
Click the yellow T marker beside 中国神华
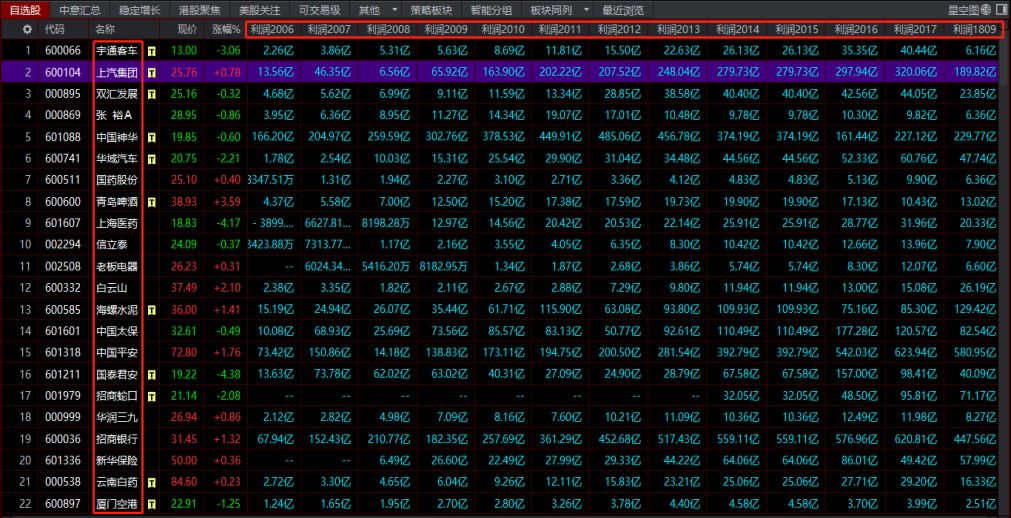coord(152,137)
